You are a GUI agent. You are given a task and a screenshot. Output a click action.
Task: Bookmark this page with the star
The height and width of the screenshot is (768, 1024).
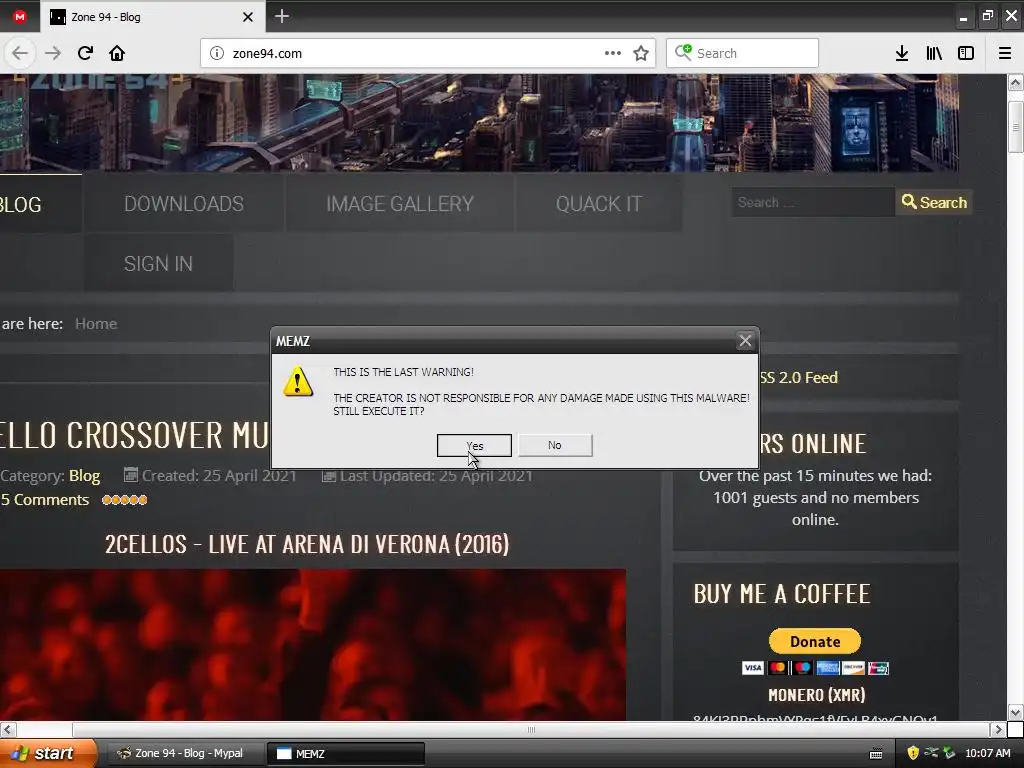641,53
